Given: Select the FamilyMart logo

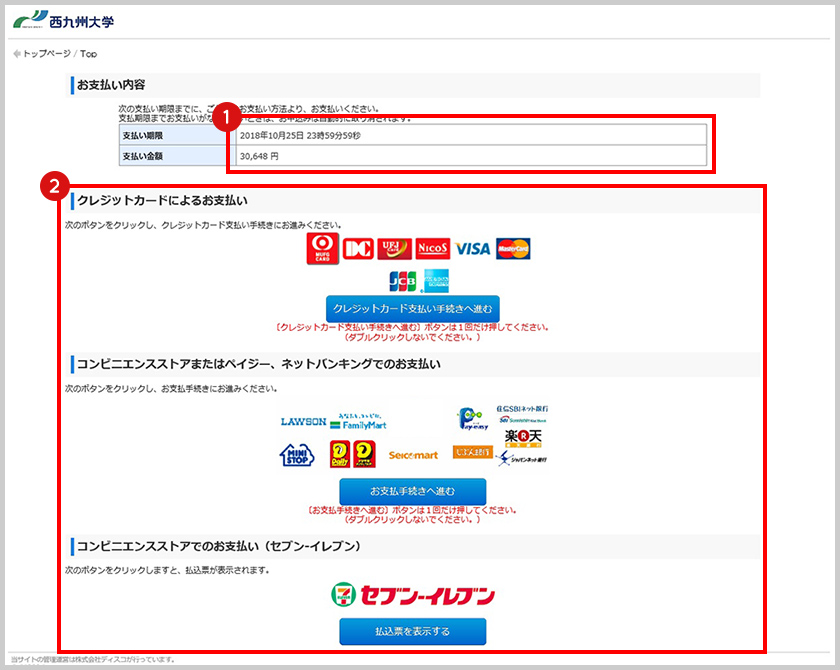Looking at the screenshot, I should (358, 422).
